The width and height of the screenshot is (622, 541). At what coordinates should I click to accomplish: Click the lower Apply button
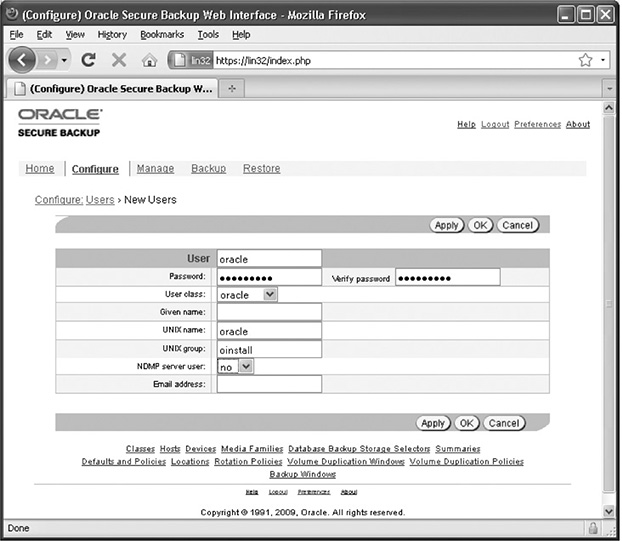(433, 423)
